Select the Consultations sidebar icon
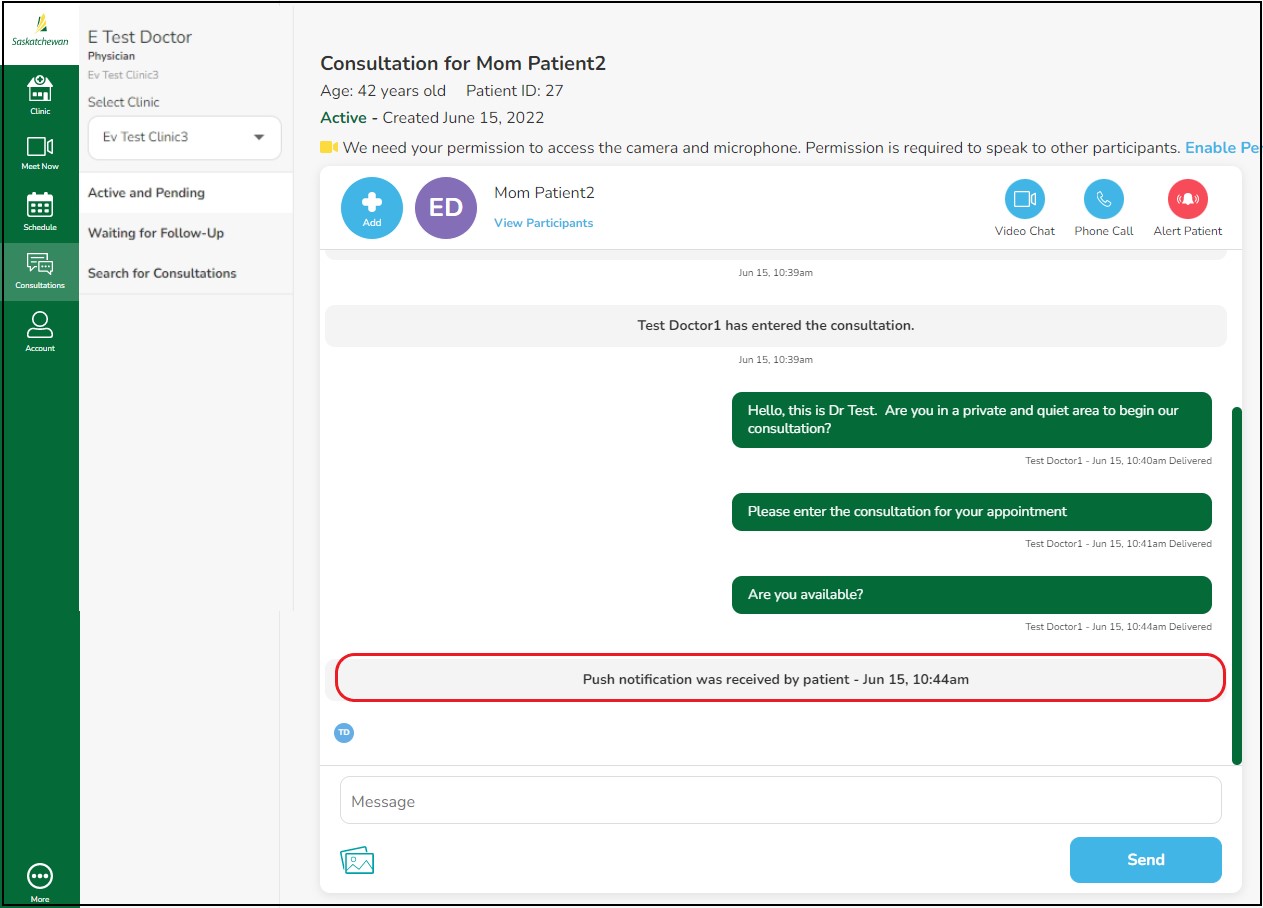This screenshot has width=1263, height=908. click(40, 269)
